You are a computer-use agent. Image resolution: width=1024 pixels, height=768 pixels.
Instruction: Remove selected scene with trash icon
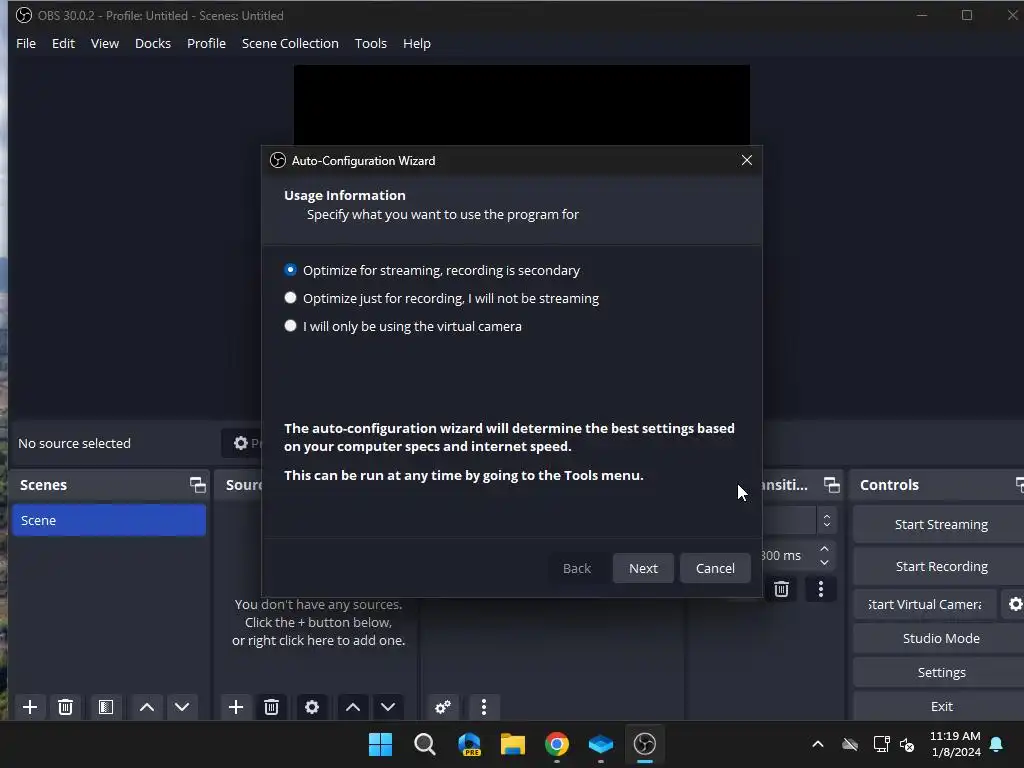coord(65,707)
